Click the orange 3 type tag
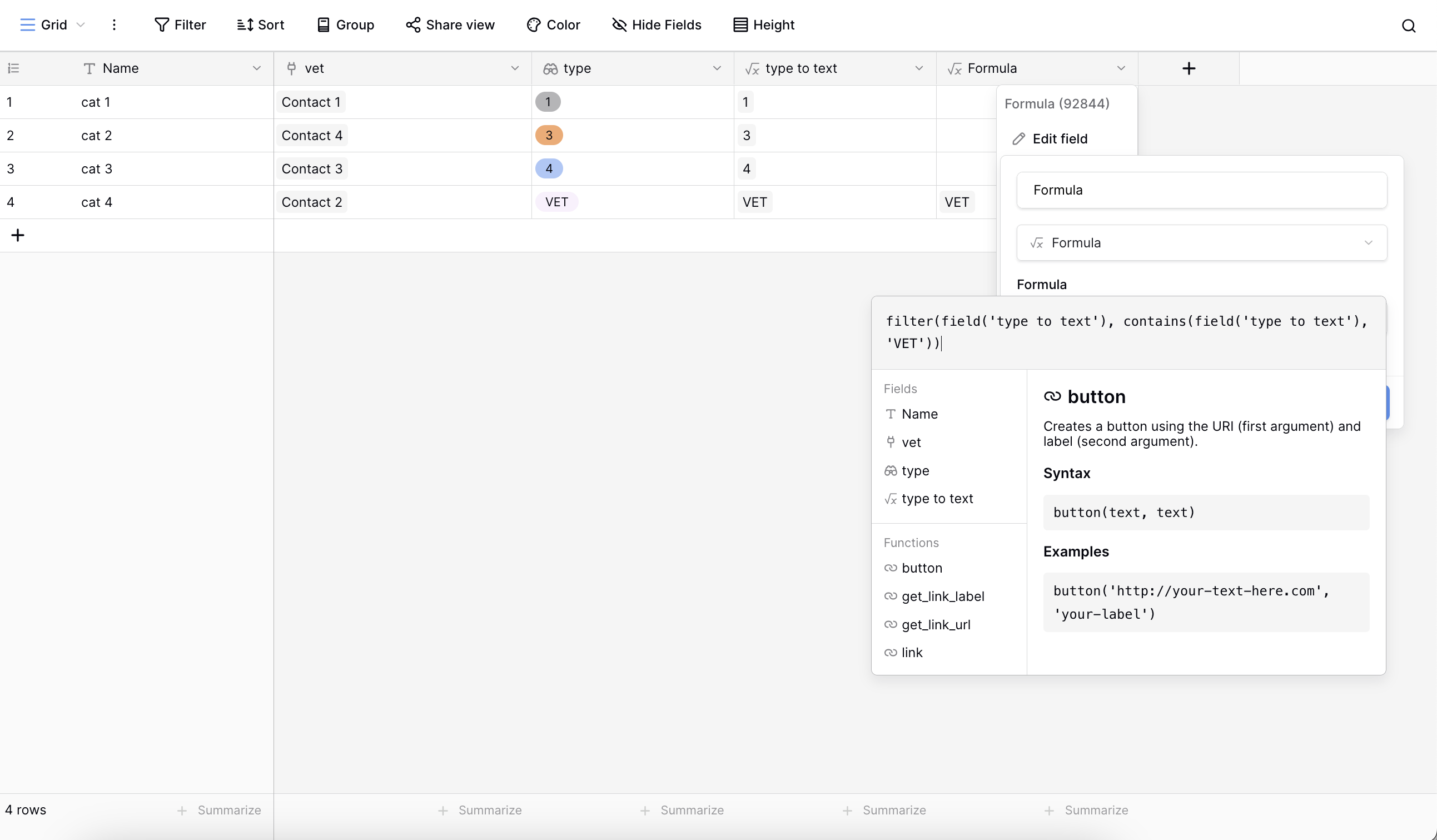 pos(549,135)
